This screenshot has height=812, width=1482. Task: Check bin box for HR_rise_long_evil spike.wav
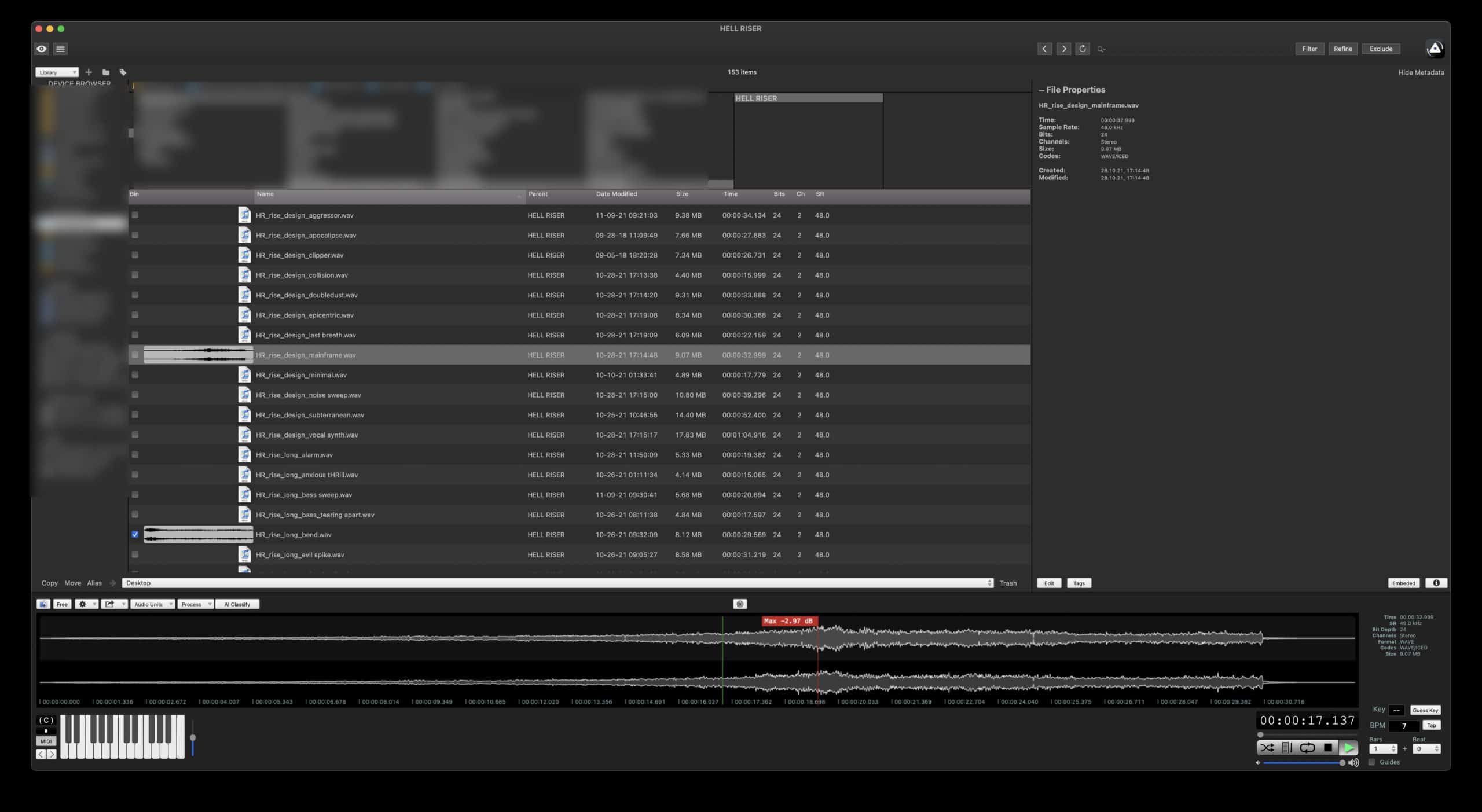[135, 554]
